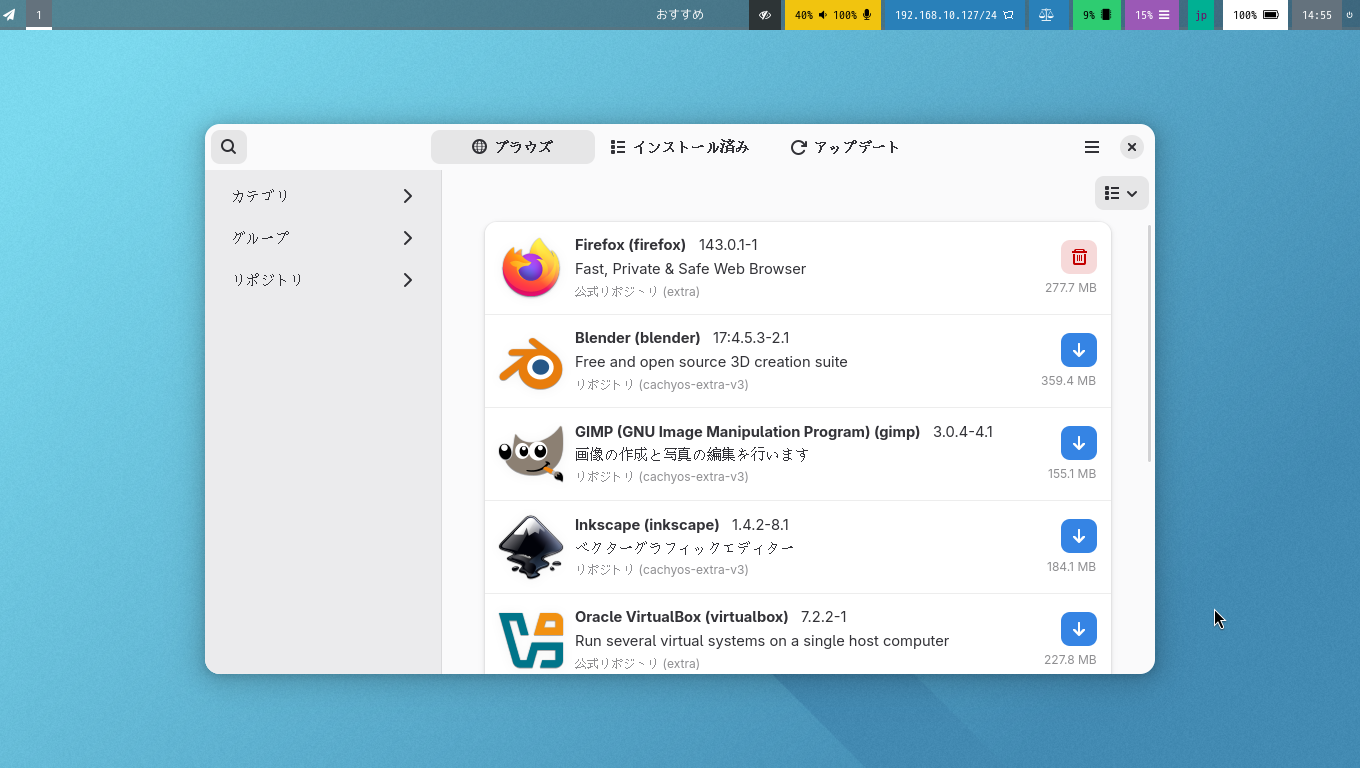This screenshot has height=768, width=1360.
Task: Select workspace 1 in the top bar
Action: [39, 15]
